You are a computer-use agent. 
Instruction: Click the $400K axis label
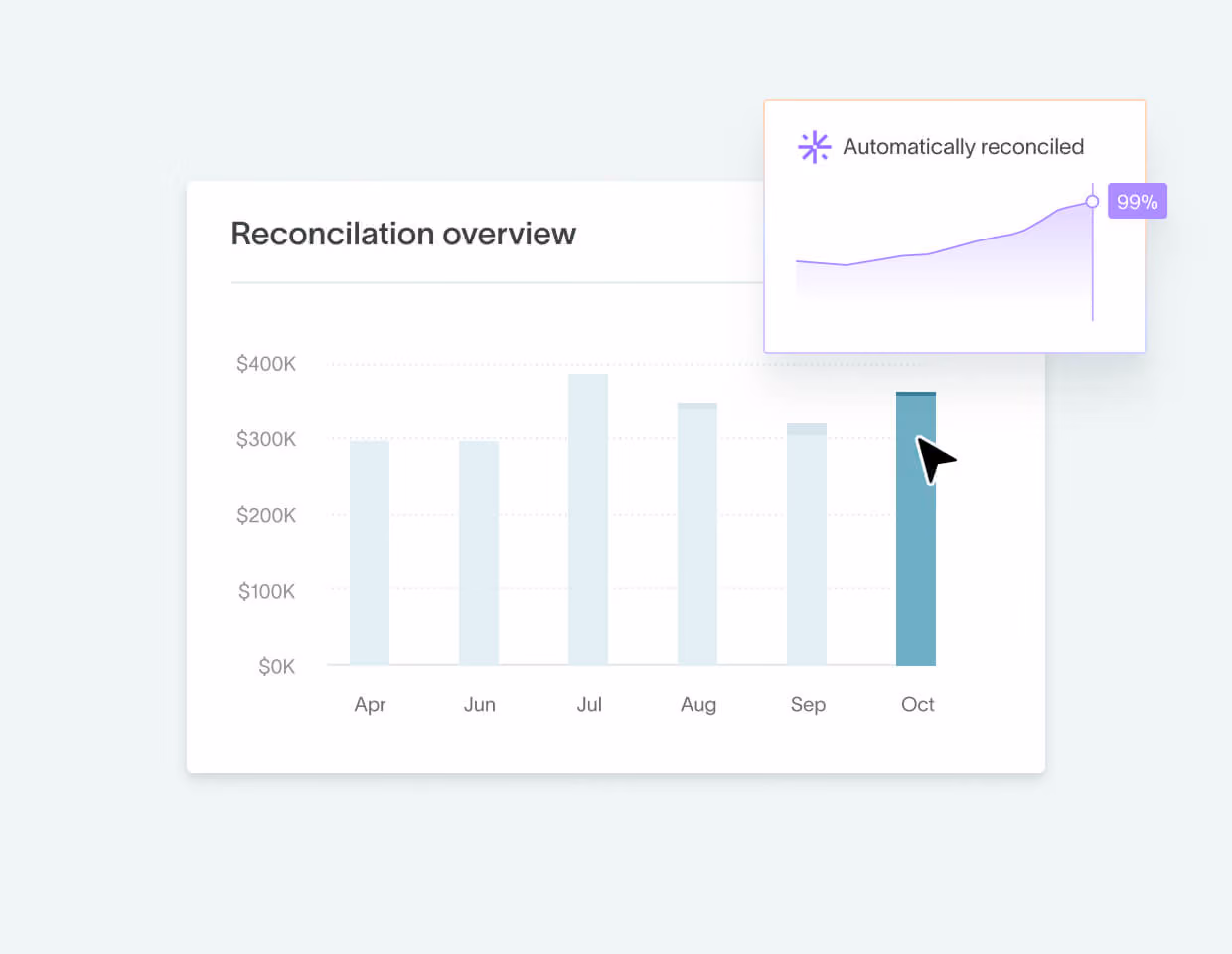click(266, 364)
